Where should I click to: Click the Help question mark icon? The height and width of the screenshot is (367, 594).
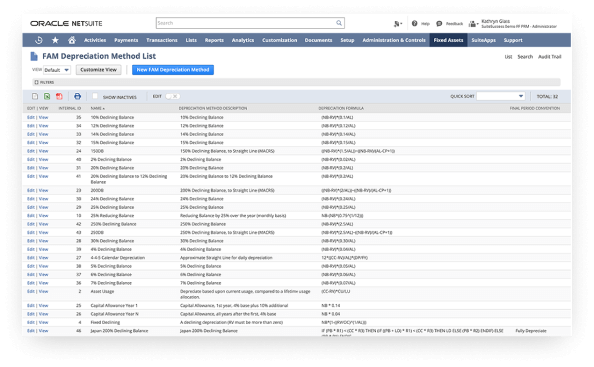tap(414, 23)
